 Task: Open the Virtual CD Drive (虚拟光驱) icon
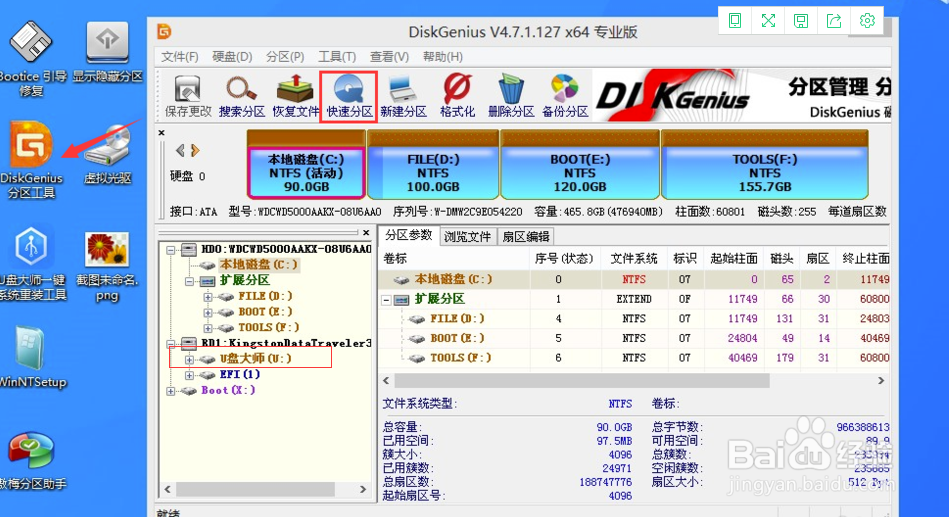pyautogui.click(x=108, y=154)
